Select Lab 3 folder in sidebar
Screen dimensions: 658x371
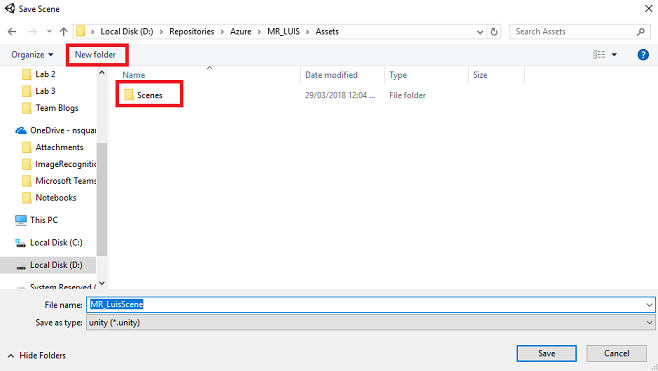click(x=39, y=91)
